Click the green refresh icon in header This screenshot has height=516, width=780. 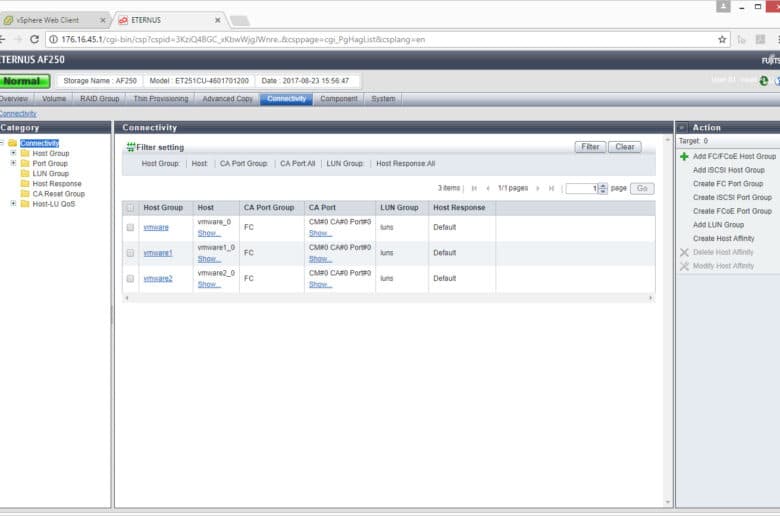coord(764,81)
